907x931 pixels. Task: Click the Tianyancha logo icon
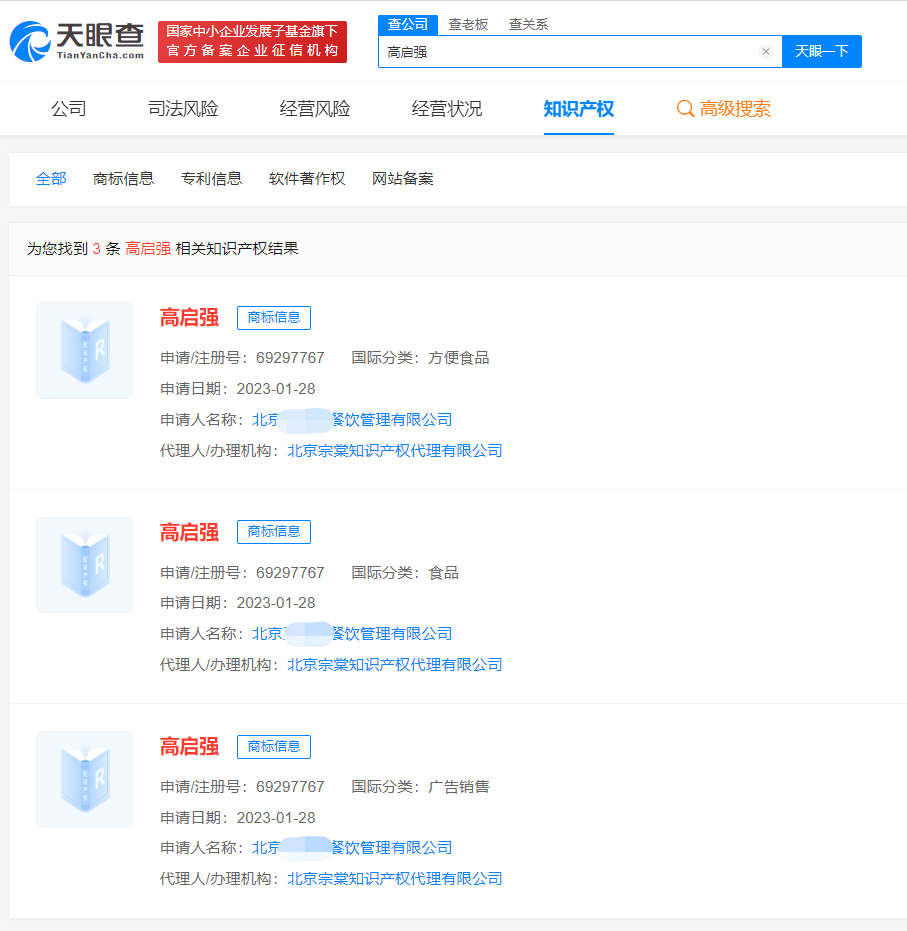(x=30, y=42)
